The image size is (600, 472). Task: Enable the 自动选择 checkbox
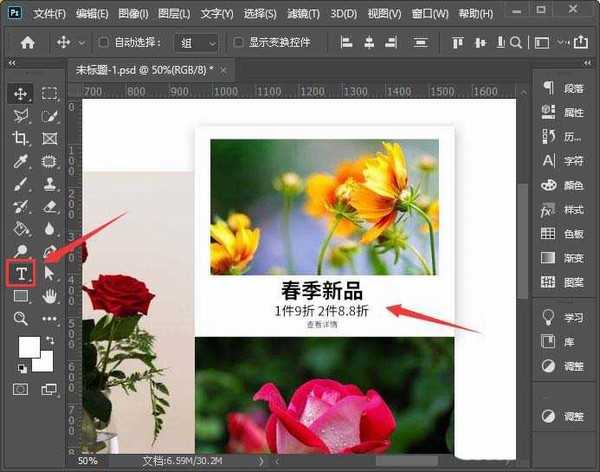(x=105, y=44)
